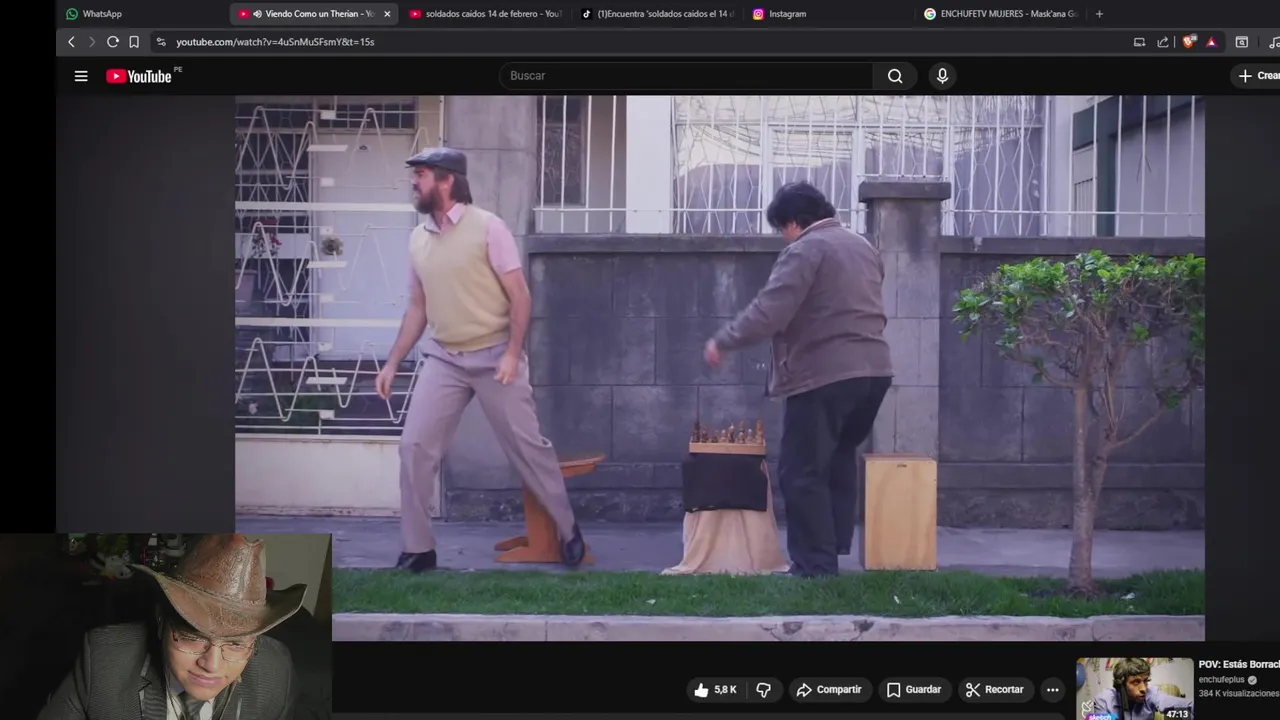
Task: Open a new tab with plus button
Action: pyautogui.click(x=1099, y=14)
